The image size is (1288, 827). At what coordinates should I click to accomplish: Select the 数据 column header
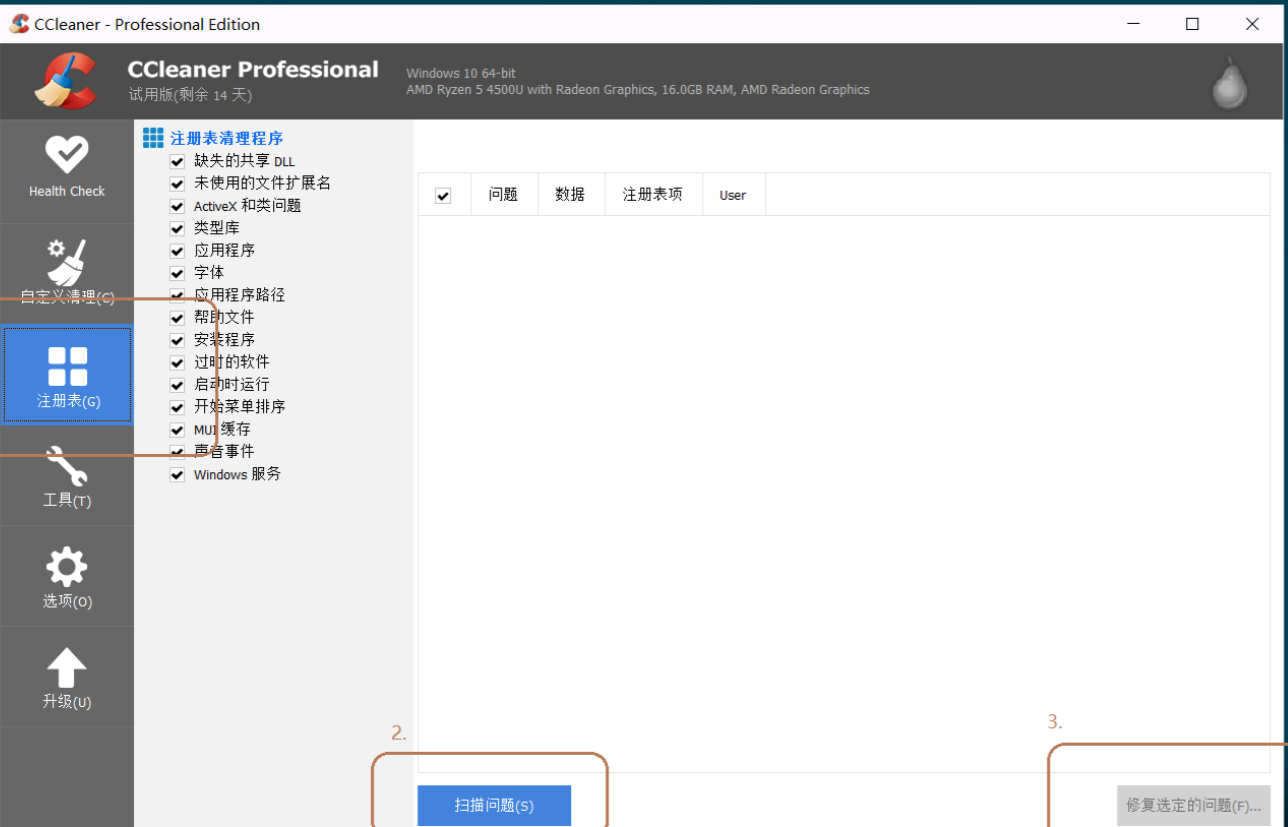pyautogui.click(x=571, y=194)
